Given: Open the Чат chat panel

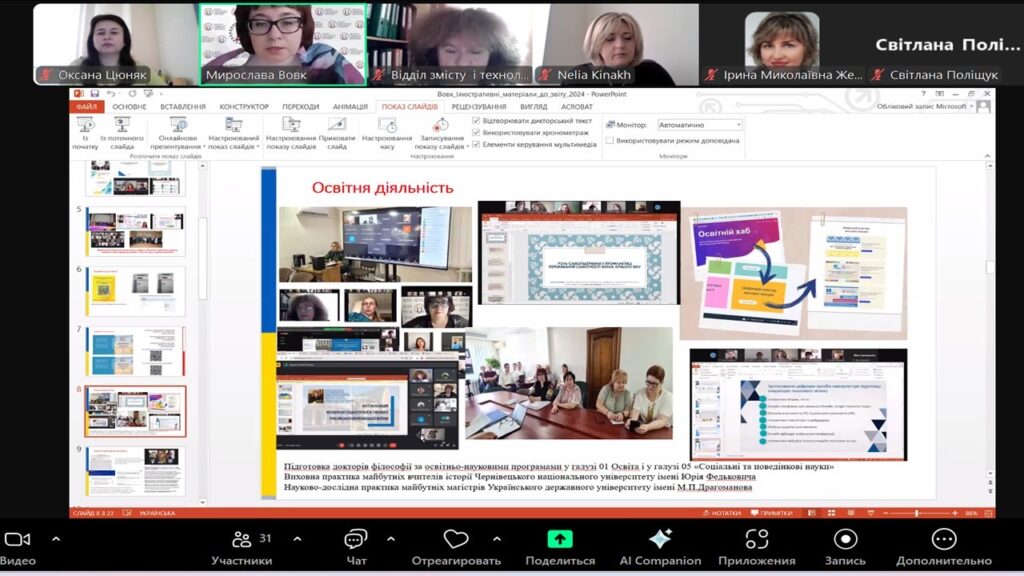Looking at the screenshot, I should click(356, 541).
